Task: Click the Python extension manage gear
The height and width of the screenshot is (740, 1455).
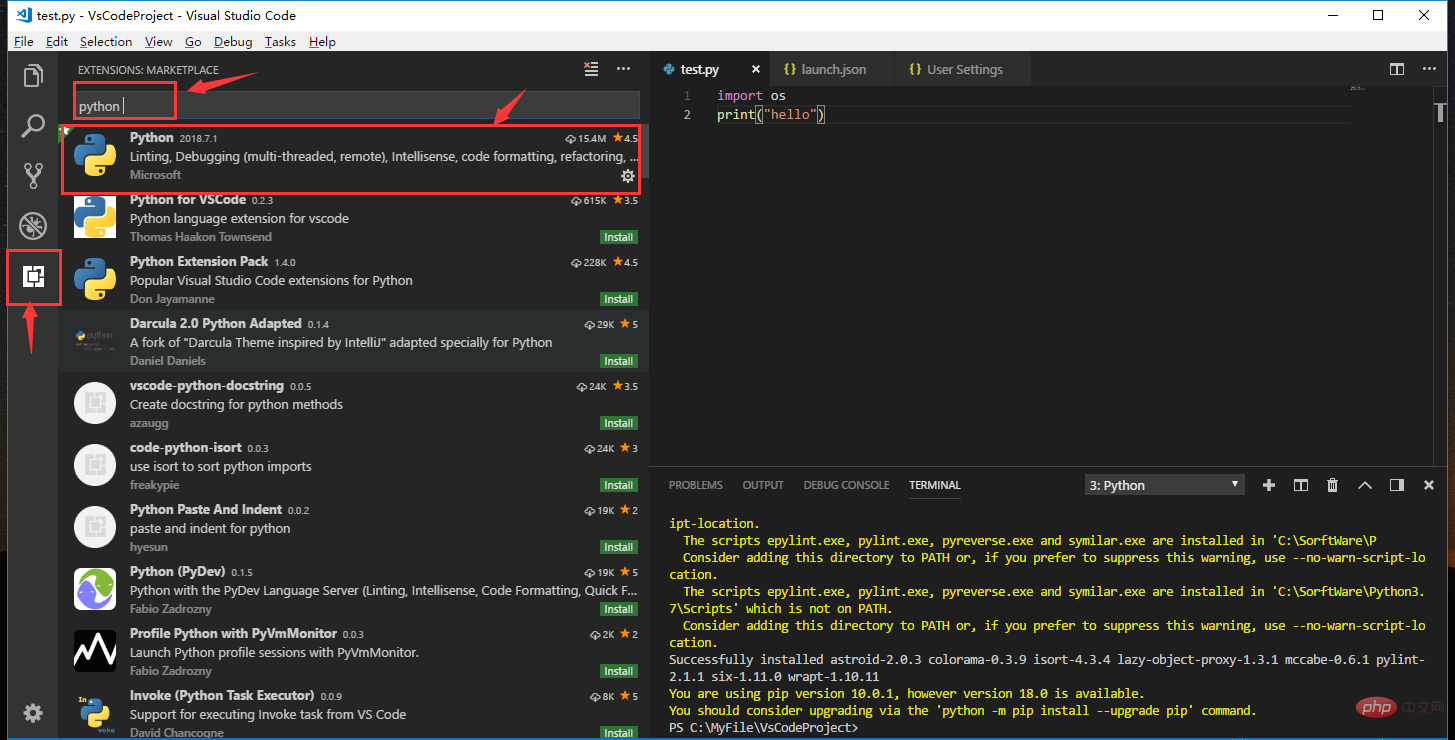Action: (628, 176)
